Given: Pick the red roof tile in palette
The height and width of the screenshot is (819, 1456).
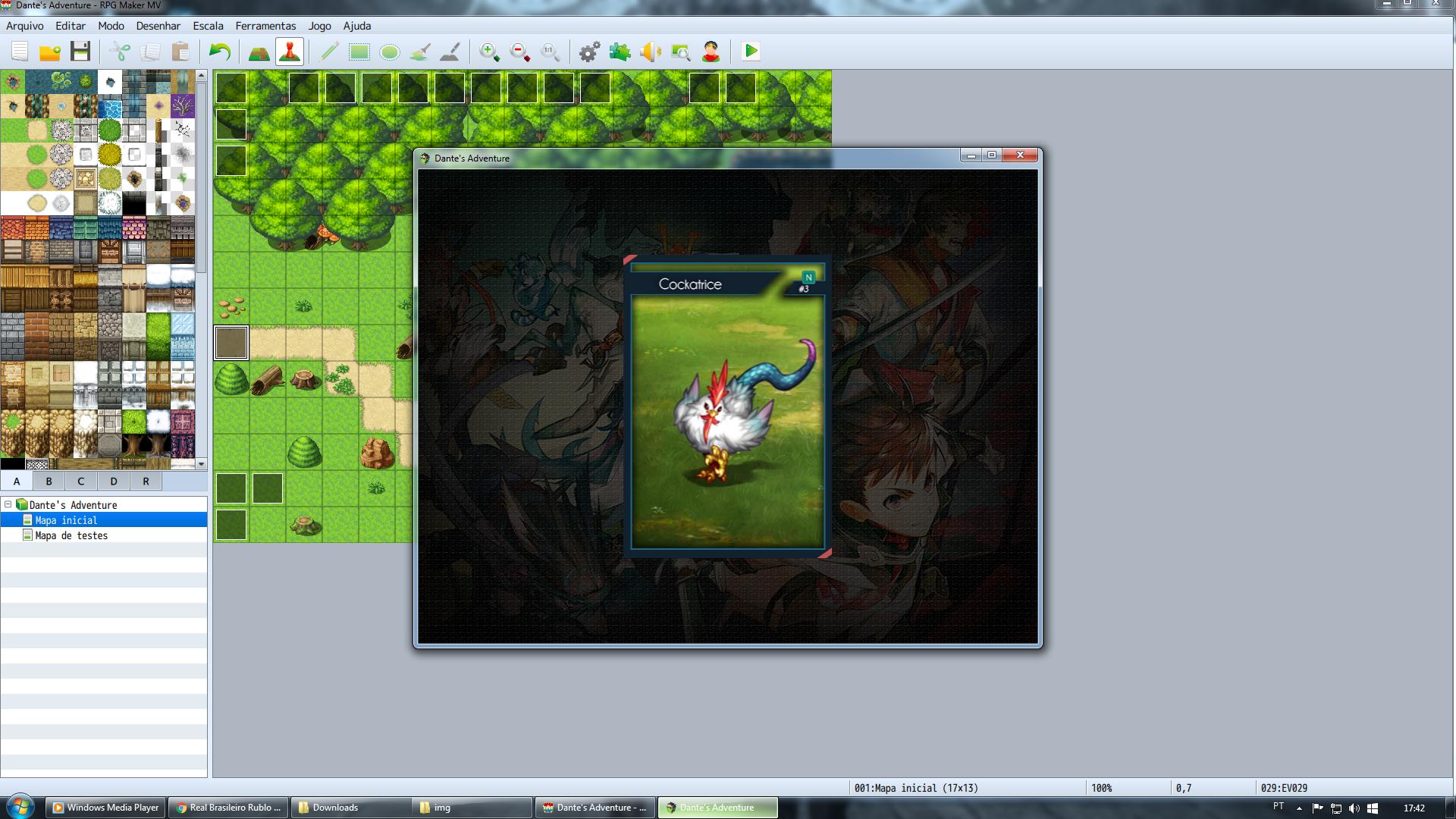Looking at the screenshot, I should click(x=13, y=227).
